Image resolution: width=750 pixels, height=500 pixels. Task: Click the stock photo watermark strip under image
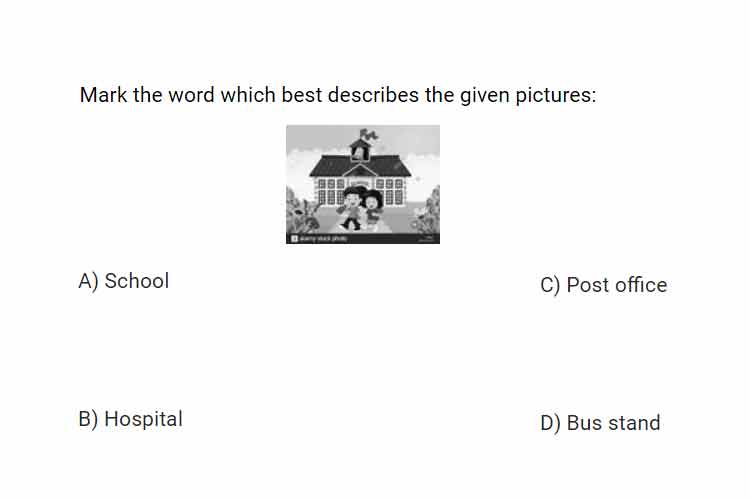(363, 238)
